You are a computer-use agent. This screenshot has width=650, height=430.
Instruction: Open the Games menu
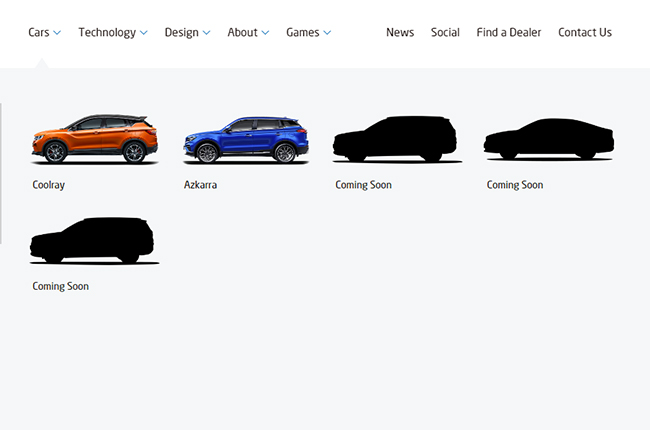(303, 32)
